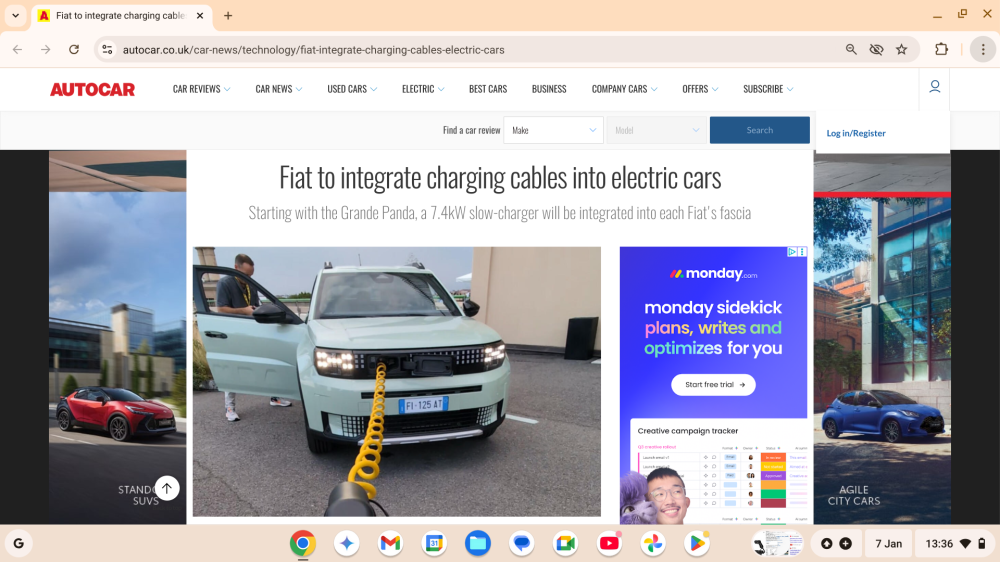Open YouTube from the shelf
Image resolution: width=1000 pixels, height=562 pixels.
609,544
